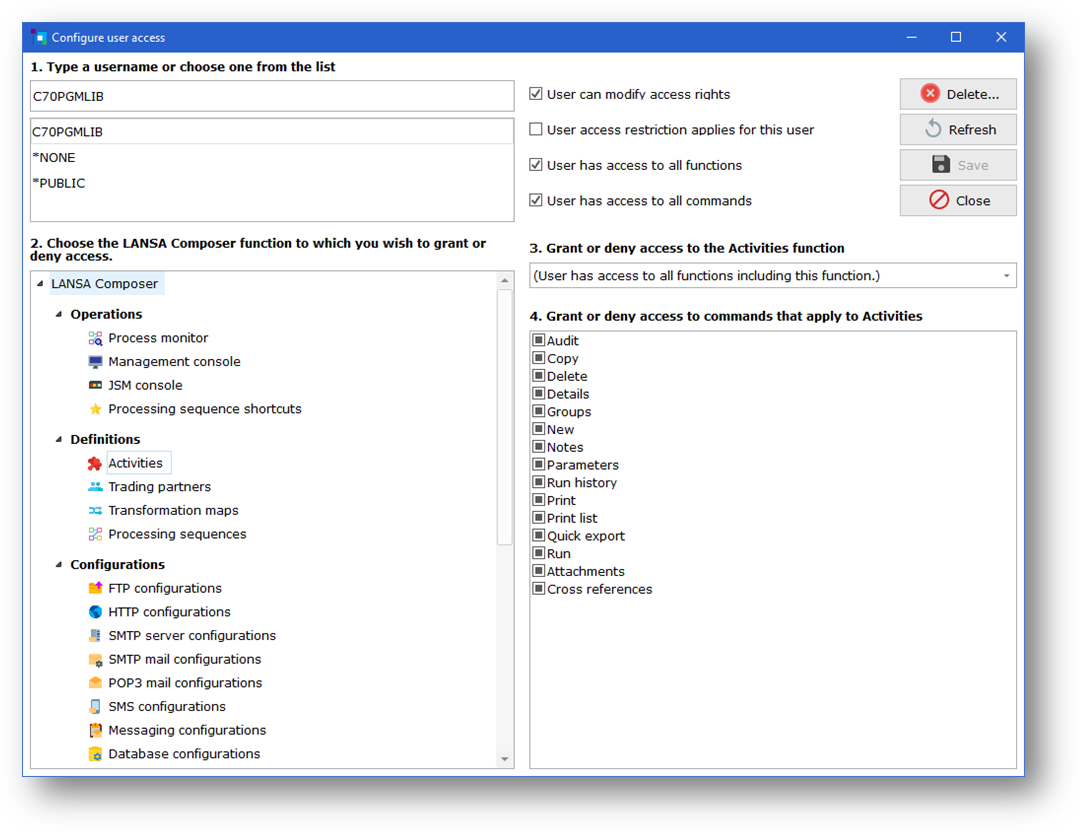Viewport: 1080px width, 832px height.
Task: Click the Trading partners people icon
Action: (95, 486)
